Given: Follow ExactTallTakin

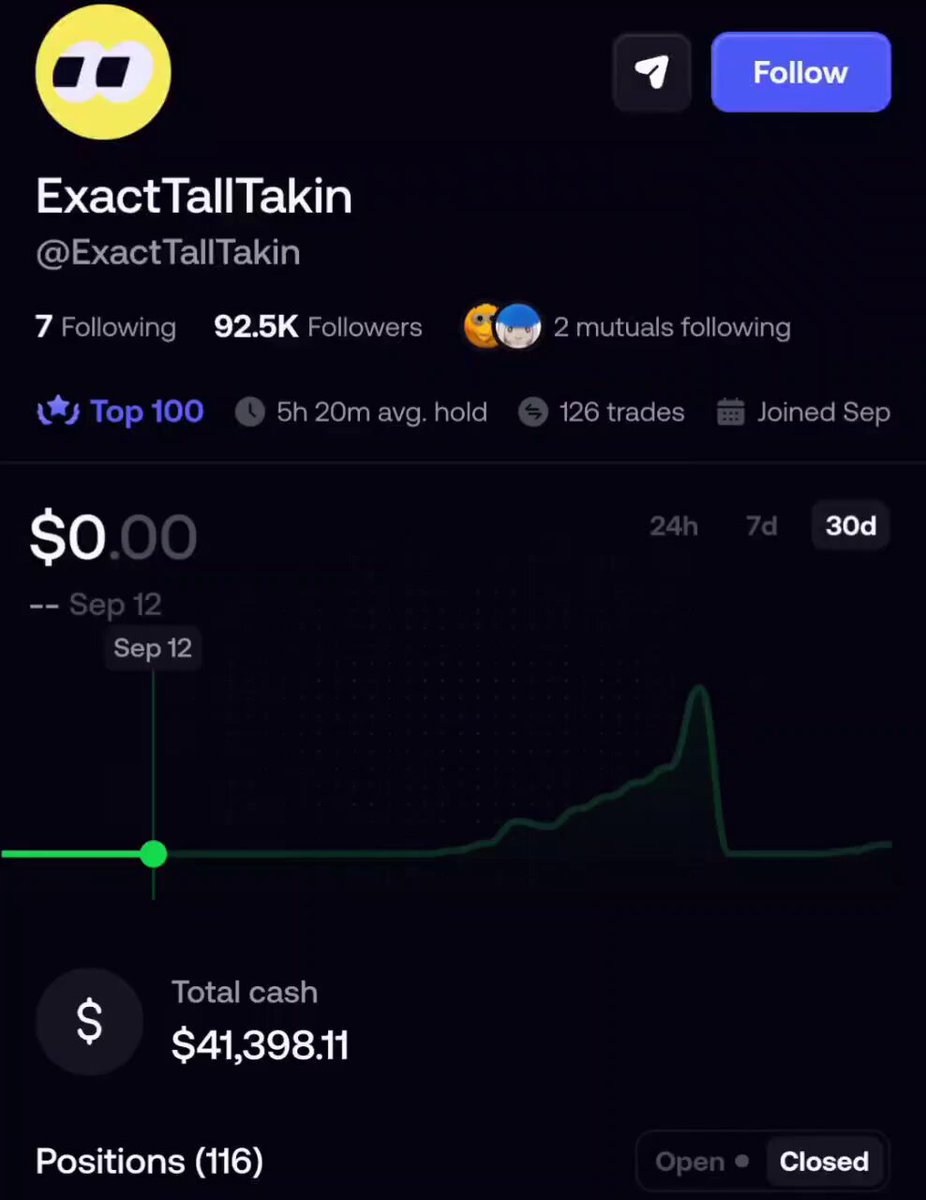Looking at the screenshot, I should point(801,72).
